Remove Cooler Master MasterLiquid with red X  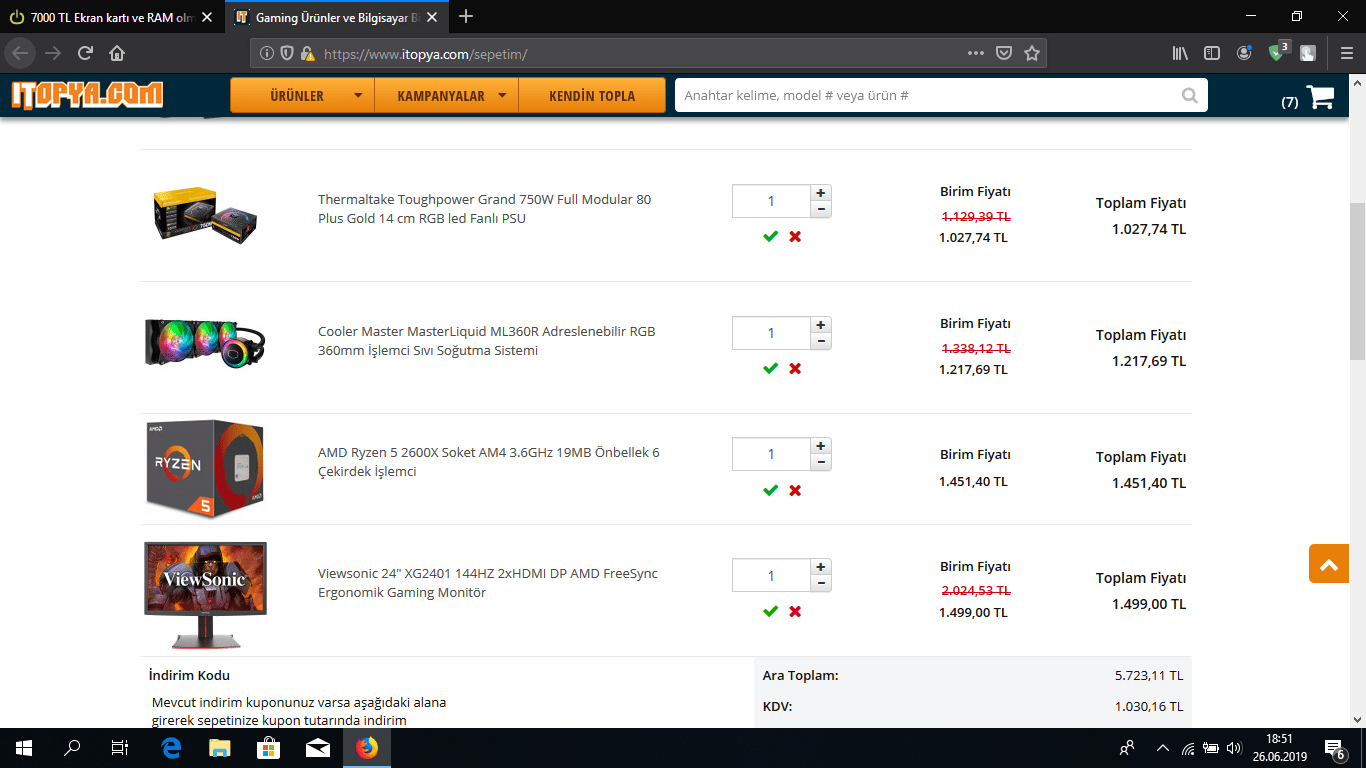click(795, 368)
